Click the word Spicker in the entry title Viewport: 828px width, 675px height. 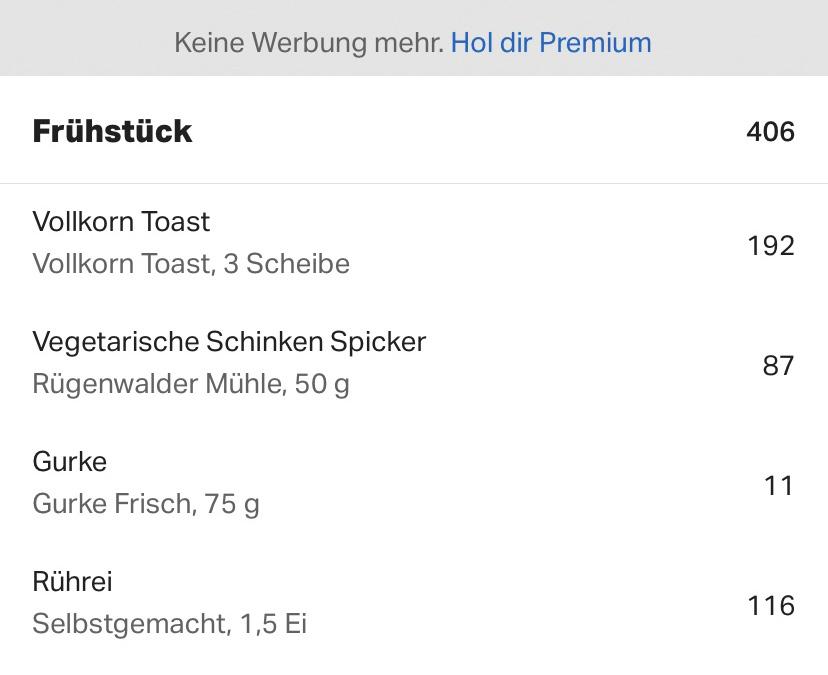[378, 342]
